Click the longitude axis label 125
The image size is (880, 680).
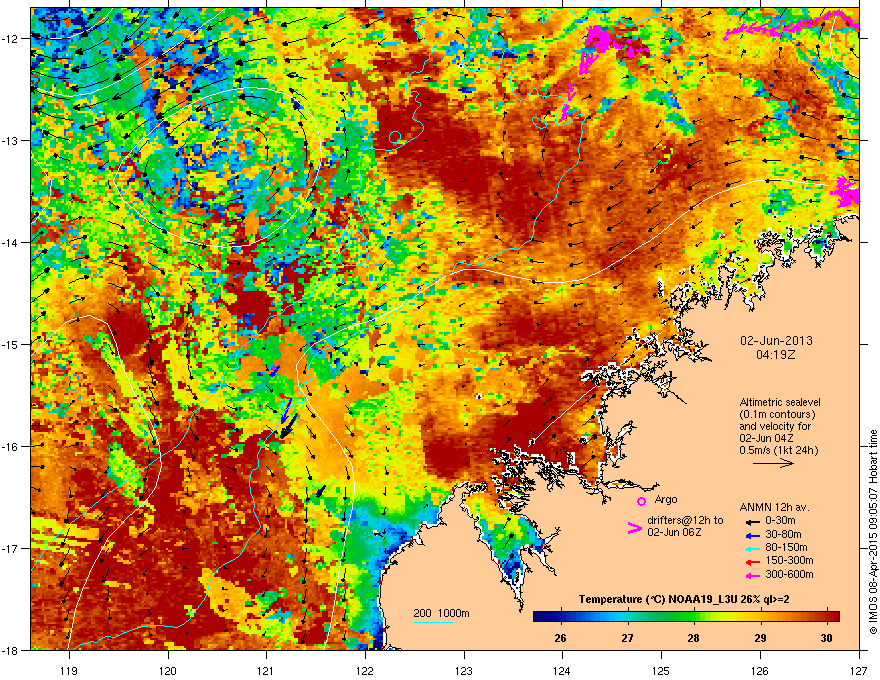[x=661, y=670]
